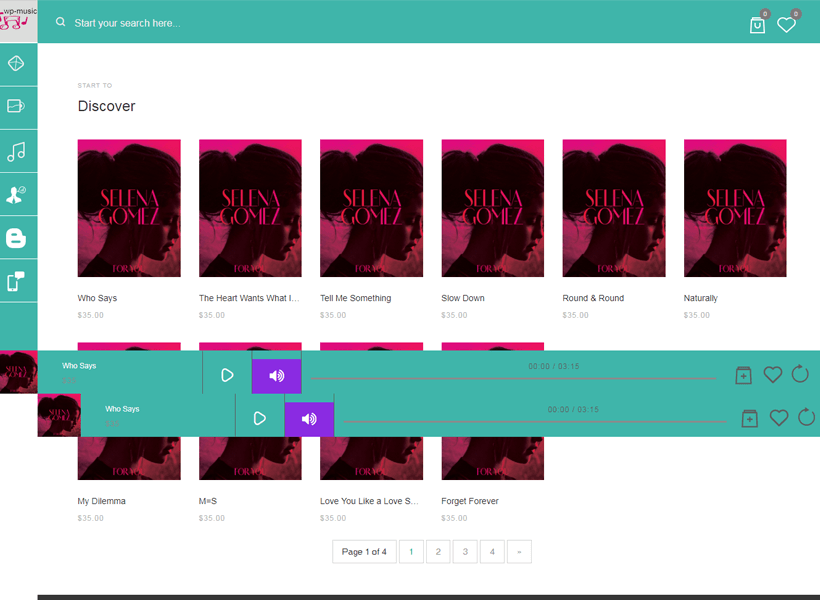The width and height of the screenshot is (820, 600).
Task: Seek on the lower player progress bar
Action: pyautogui.click(x=534, y=421)
